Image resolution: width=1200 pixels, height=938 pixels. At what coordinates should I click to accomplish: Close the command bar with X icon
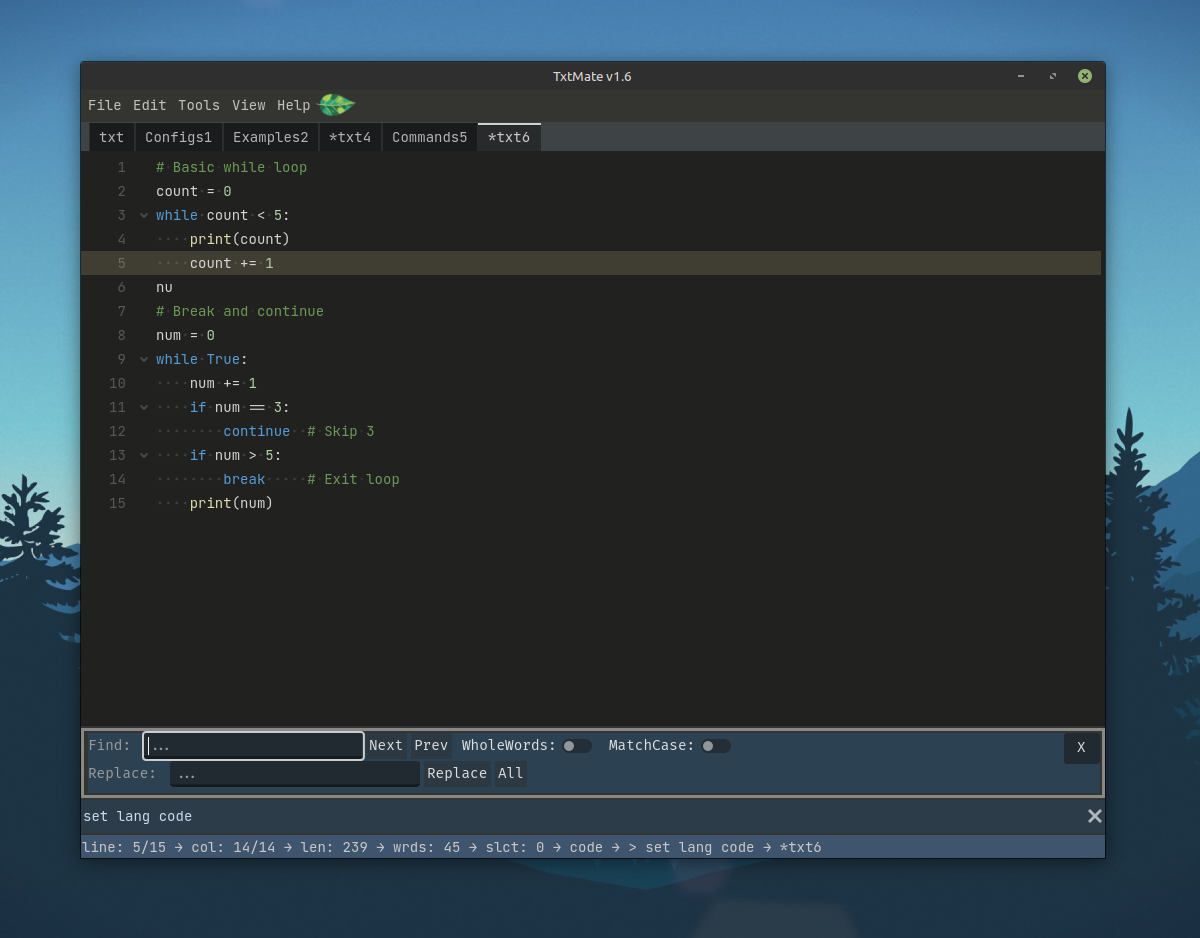coord(1094,816)
